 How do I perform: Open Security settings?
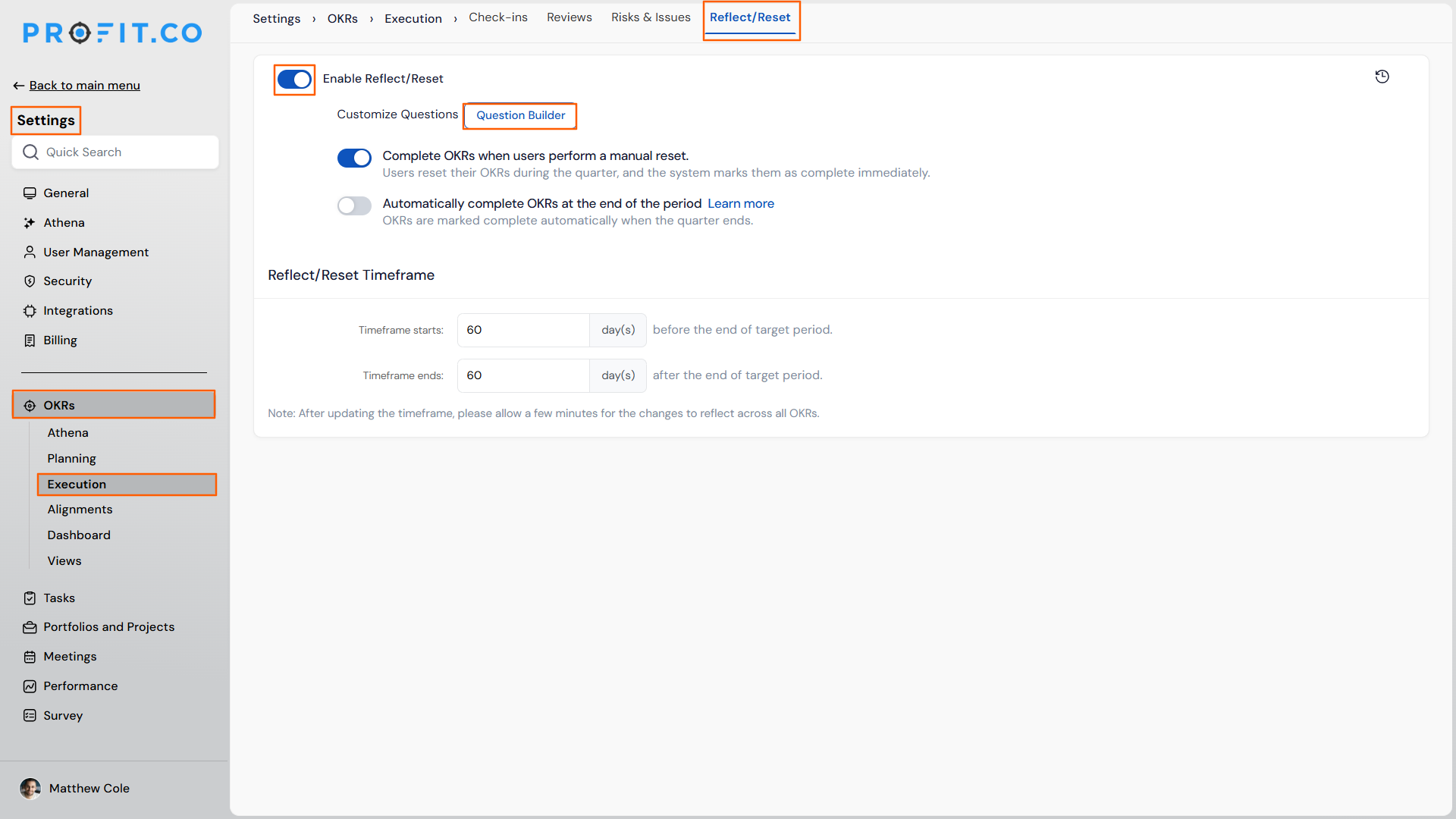(67, 281)
